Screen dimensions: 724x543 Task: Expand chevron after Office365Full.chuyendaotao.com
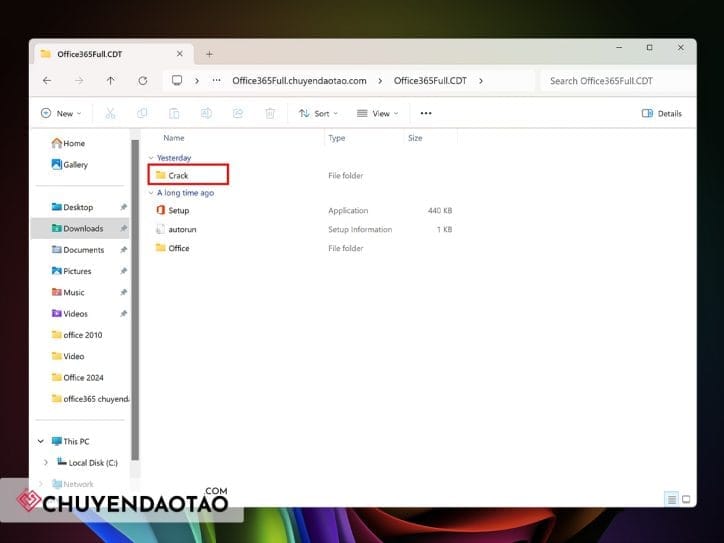380,81
